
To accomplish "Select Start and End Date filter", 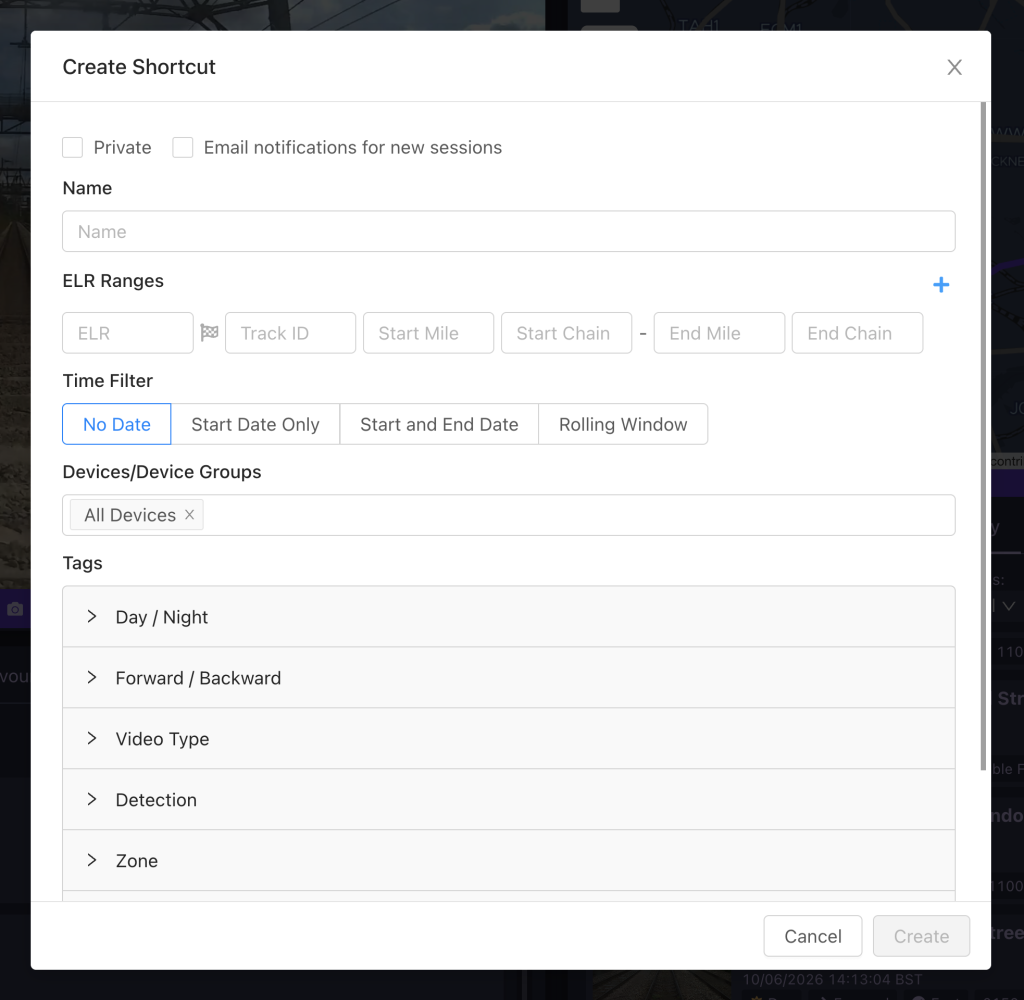I will 440,425.
